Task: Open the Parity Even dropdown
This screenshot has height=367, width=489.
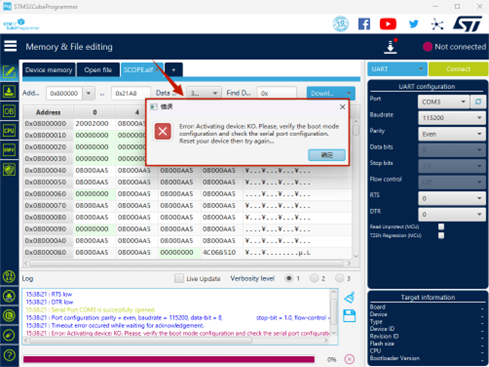Action: click(x=452, y=134)
